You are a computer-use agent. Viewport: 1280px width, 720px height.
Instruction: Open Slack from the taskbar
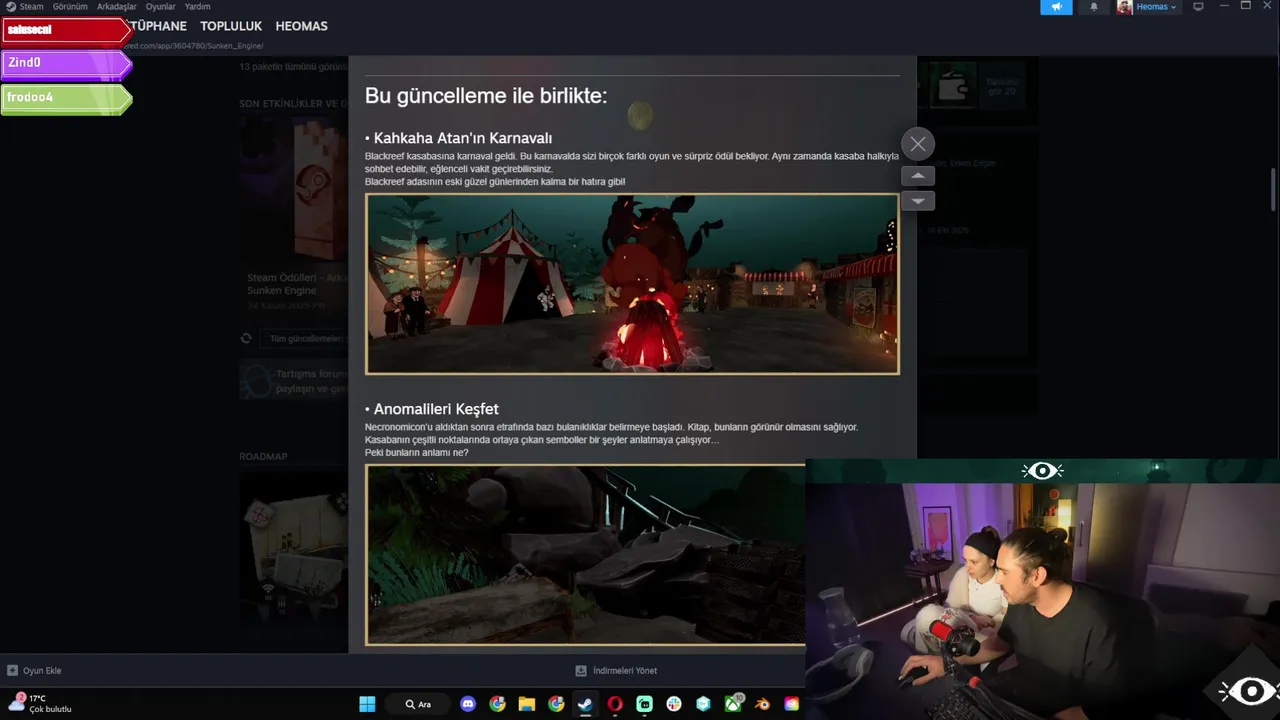click(x=674, y=704)
